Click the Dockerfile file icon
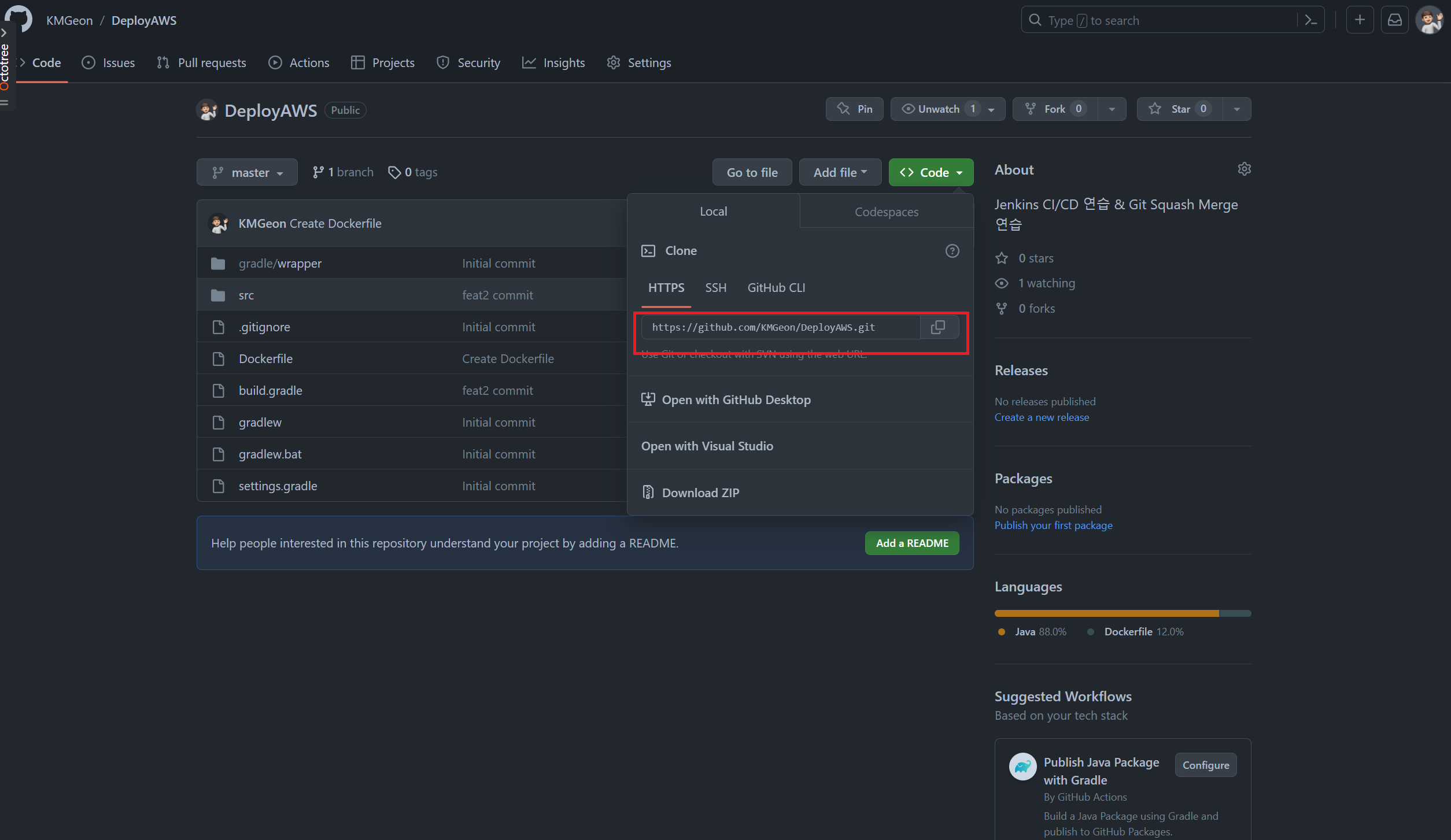The width and height of the screenshot is (1451, 840). coord(219,359)
